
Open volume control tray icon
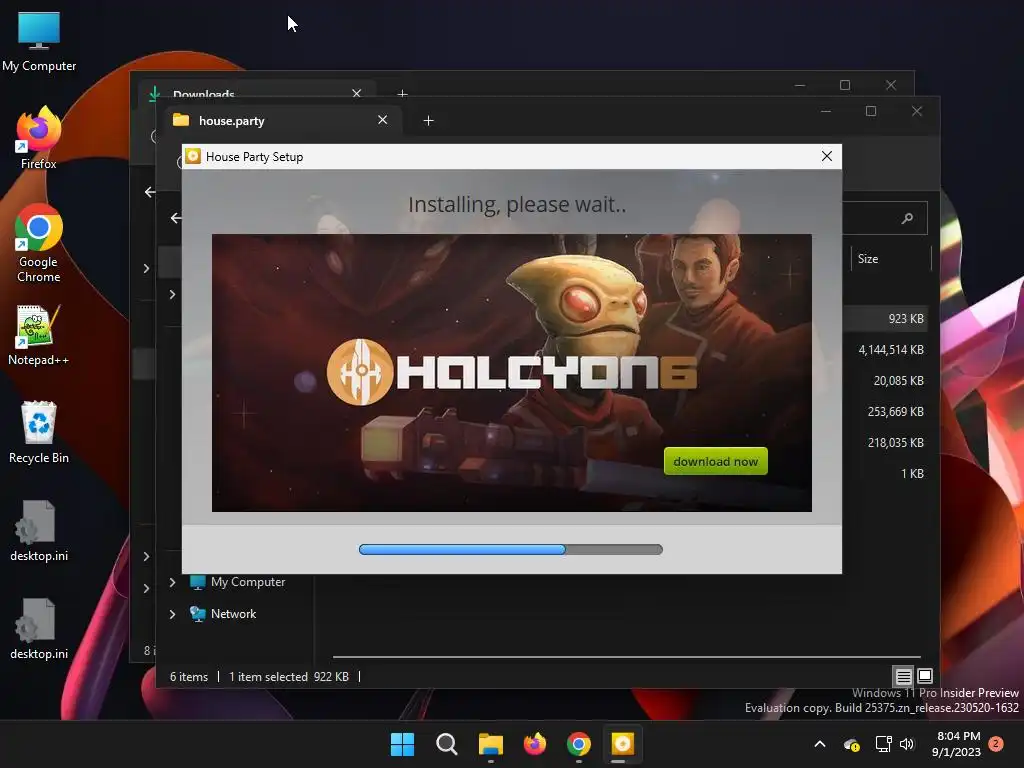click(907, 744)
